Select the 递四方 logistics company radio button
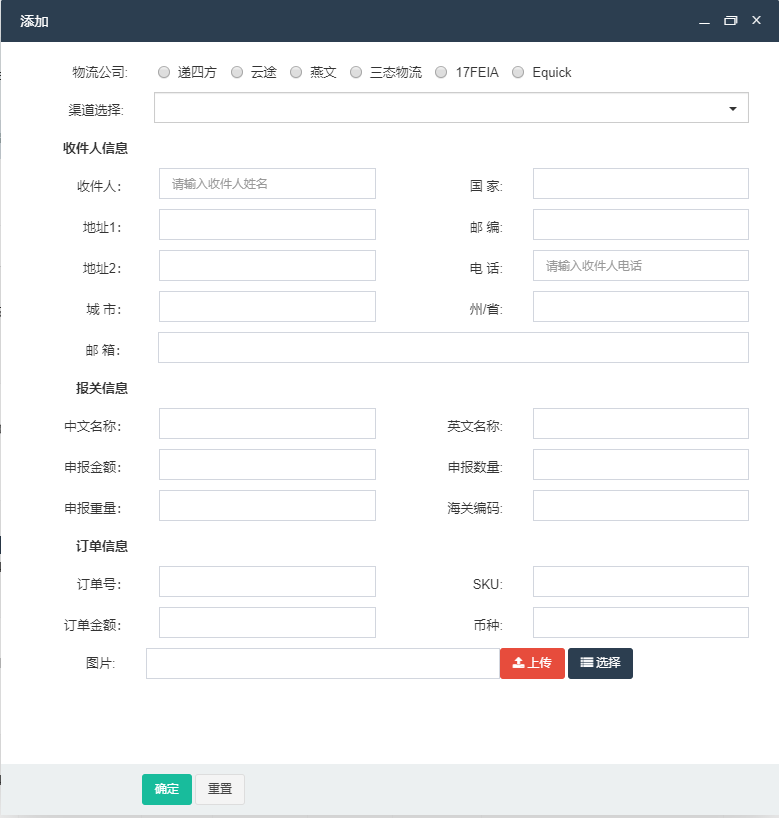The width and height of the screenshot is (779, 818). [x=164, y=72]
